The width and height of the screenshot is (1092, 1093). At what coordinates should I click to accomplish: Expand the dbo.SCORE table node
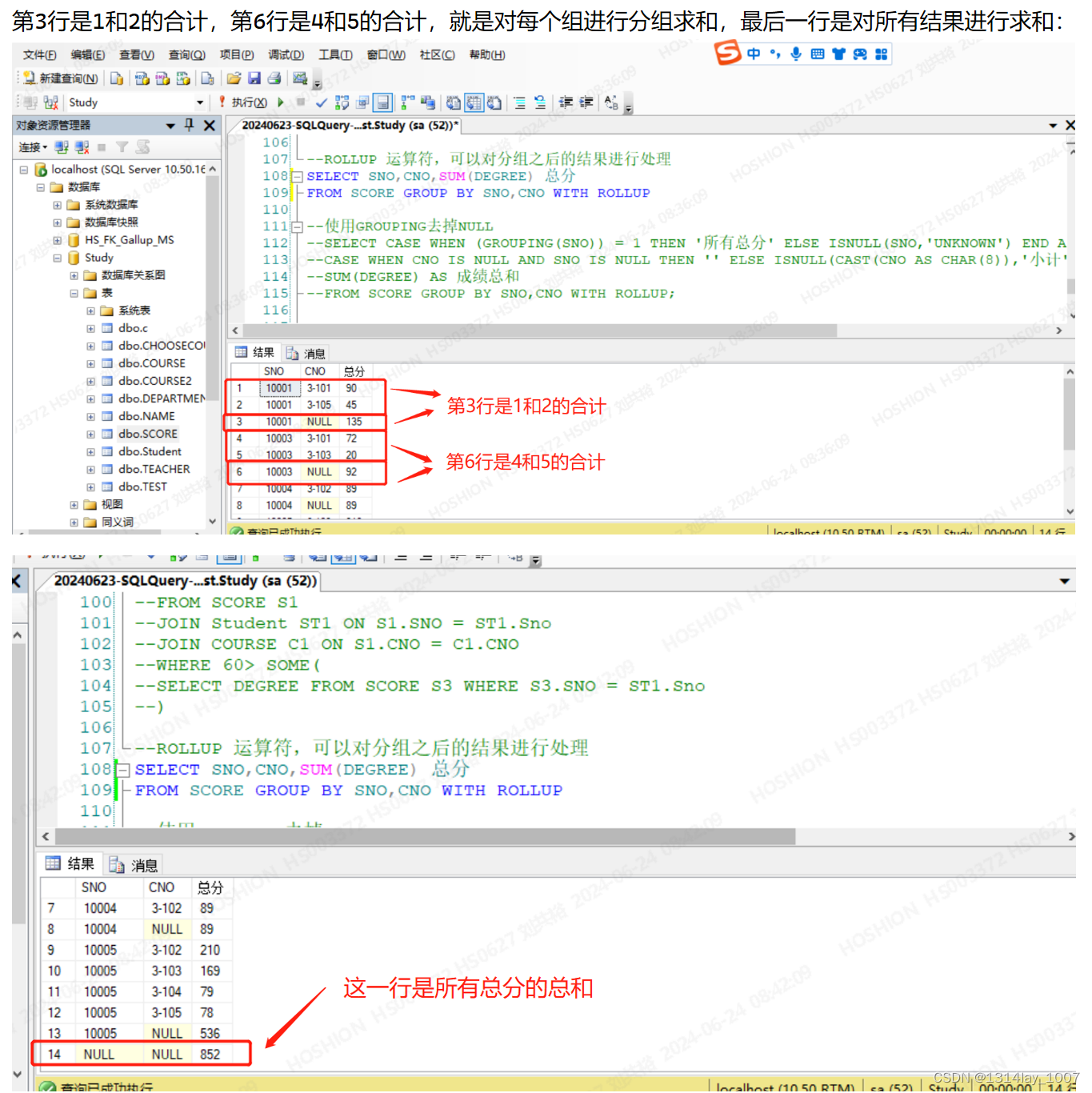pyautogui.click(x=90, y=433)
